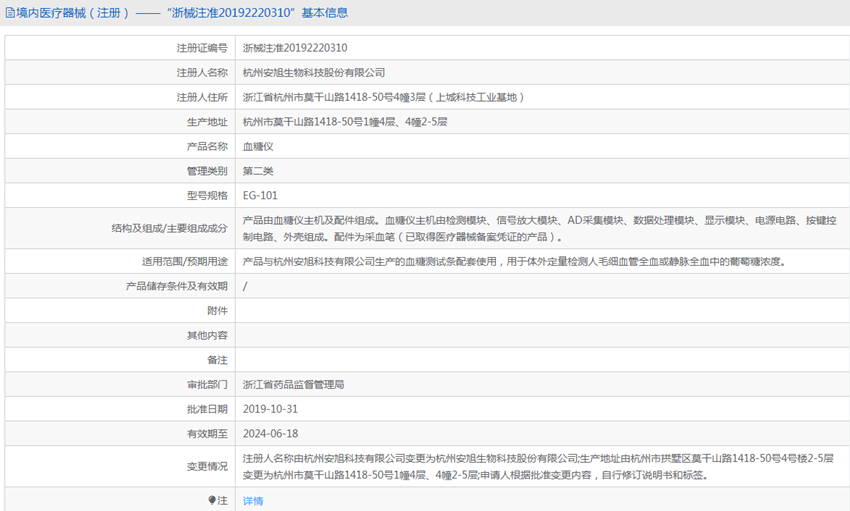Select the slash value for storage conditions
Image resolution: width=850 pixels, height=511 pixels.
coord(245,286)
